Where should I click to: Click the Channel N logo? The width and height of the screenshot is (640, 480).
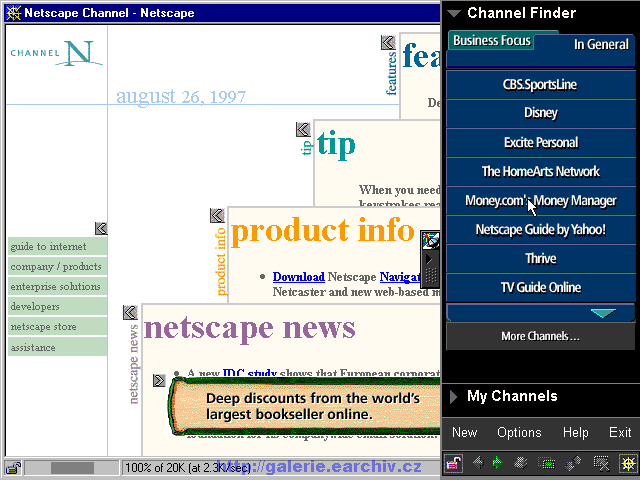click(x=56, y=53)
